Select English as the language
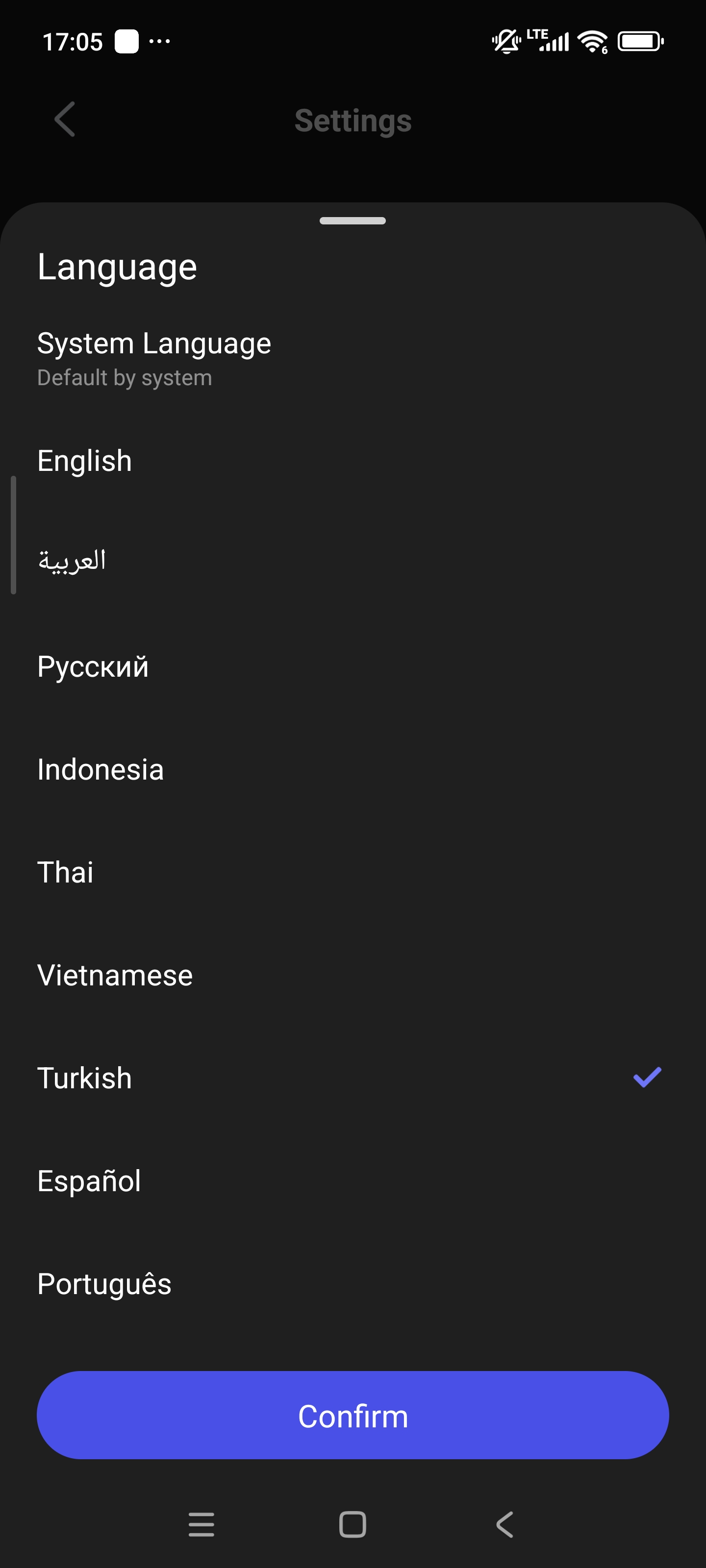The image size is (706, 1568). [x=85, y=461]
